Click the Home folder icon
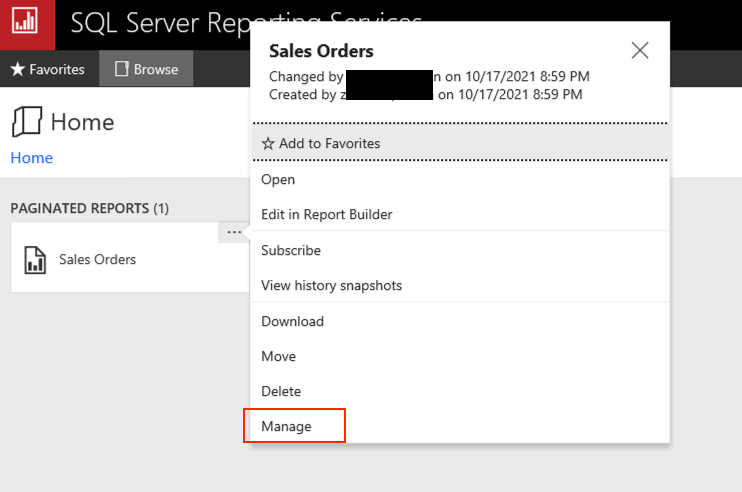742x492 pixels. click(x=27, y=122)
